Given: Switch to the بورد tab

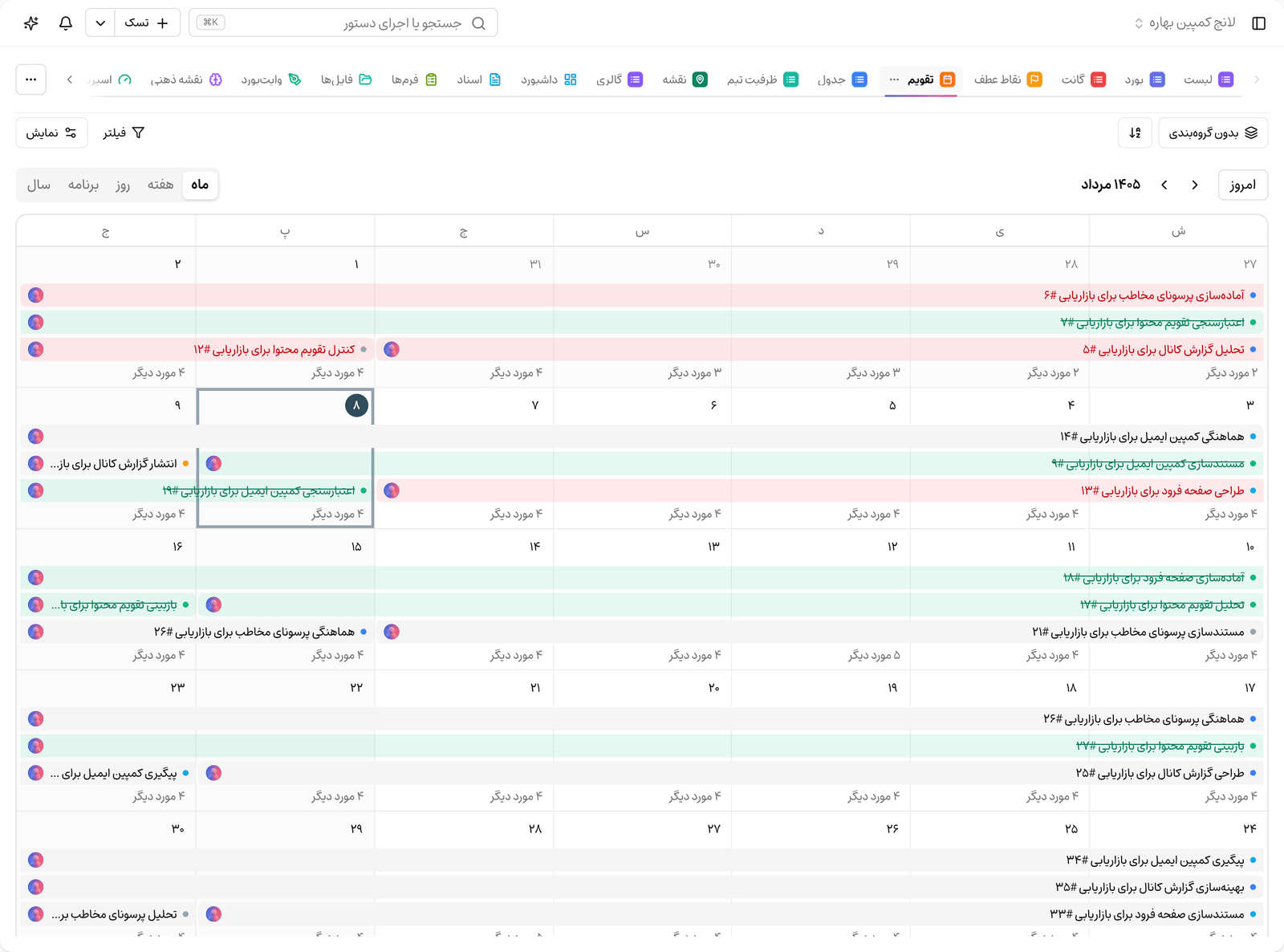Looking at the screenshot, I should click(1144, 79).
